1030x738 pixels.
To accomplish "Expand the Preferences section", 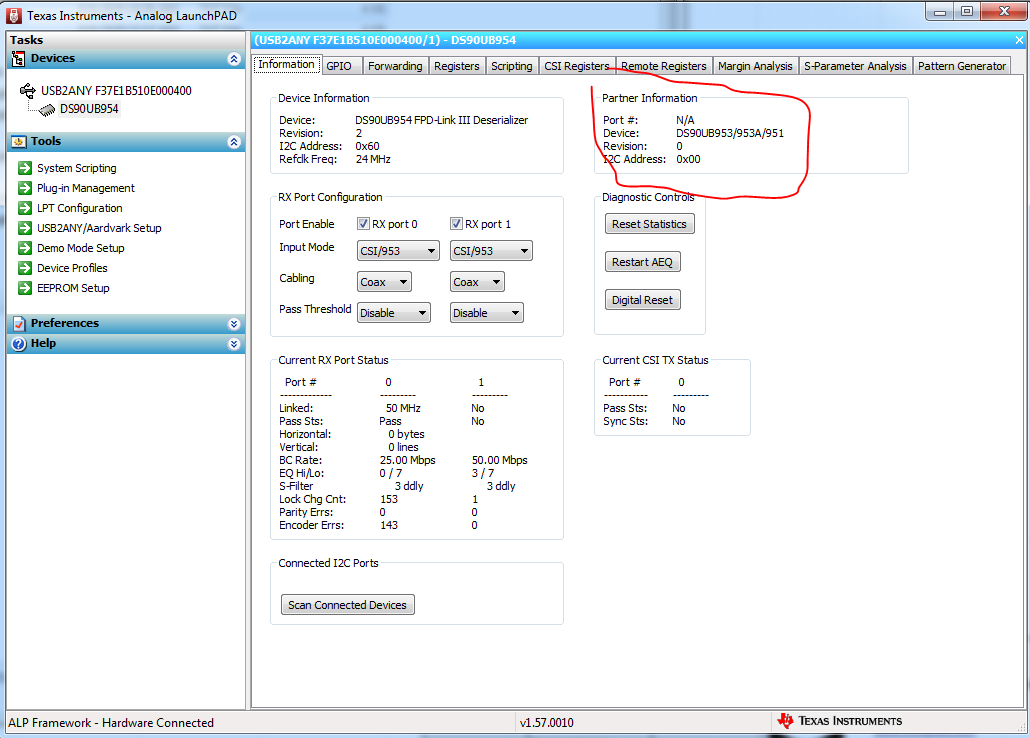I will (234, 324).
